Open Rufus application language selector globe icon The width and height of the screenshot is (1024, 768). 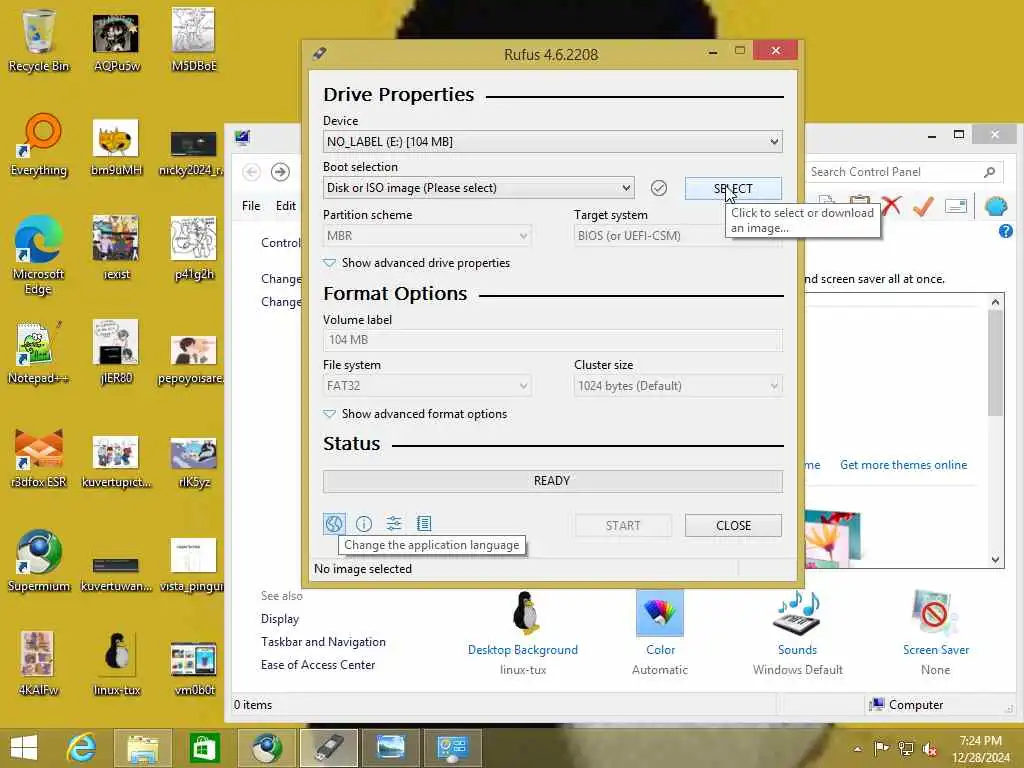point(334,523)
